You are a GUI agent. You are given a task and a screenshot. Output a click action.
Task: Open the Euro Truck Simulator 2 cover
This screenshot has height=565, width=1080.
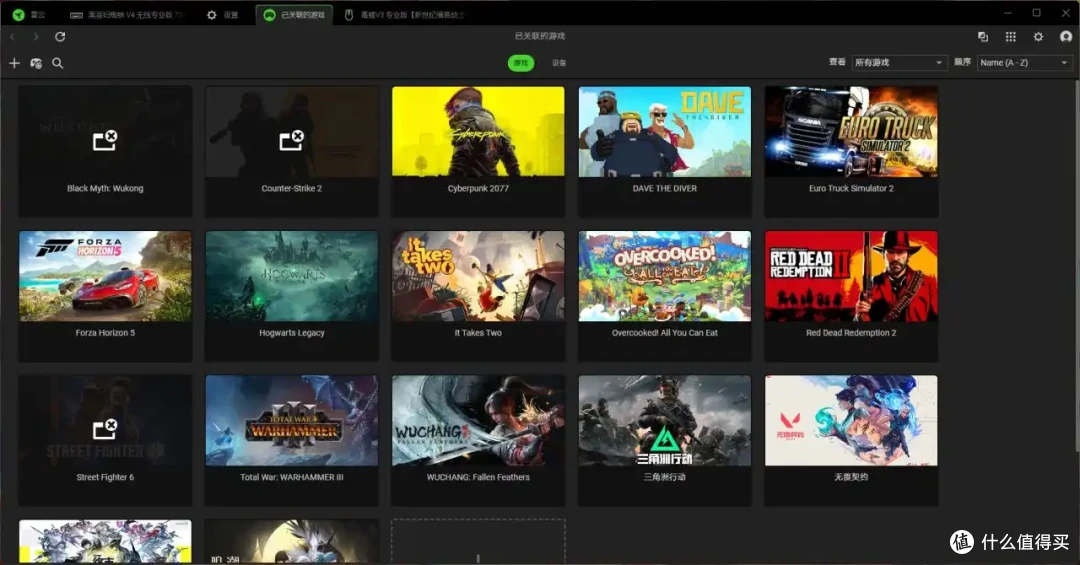pos(851,132)
